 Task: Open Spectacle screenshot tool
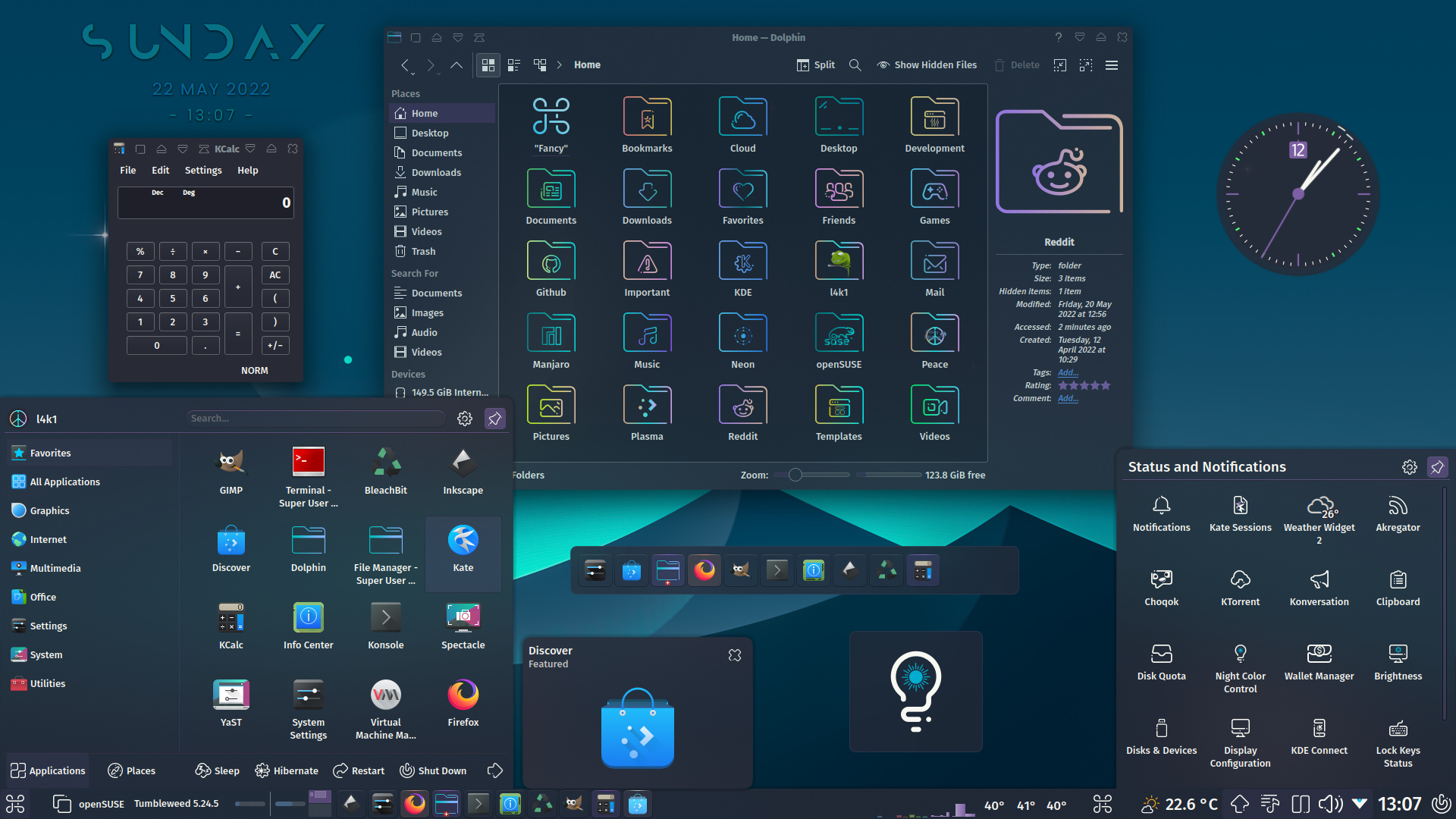coord(463,626)
